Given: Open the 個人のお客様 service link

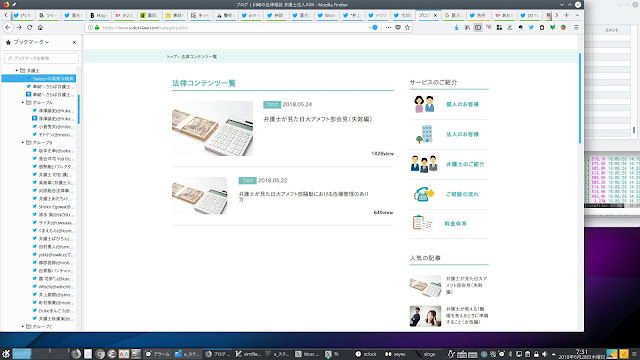Looking at the screenshot, I should 462,104.
